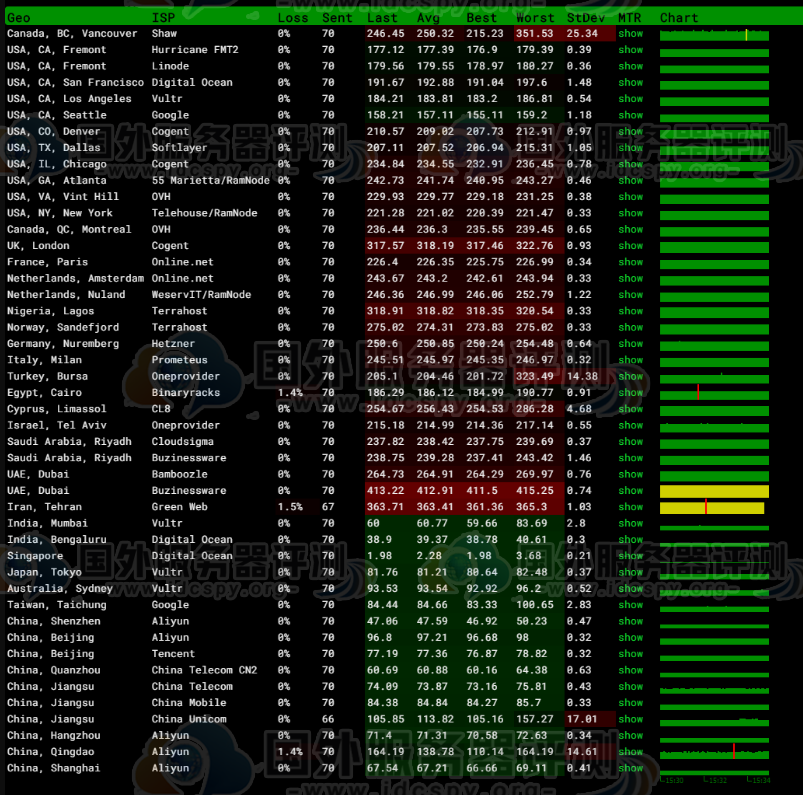
Task: Click the 'Softlayer' ISP cell for Dallas
Action: click(x=179, y=148)
